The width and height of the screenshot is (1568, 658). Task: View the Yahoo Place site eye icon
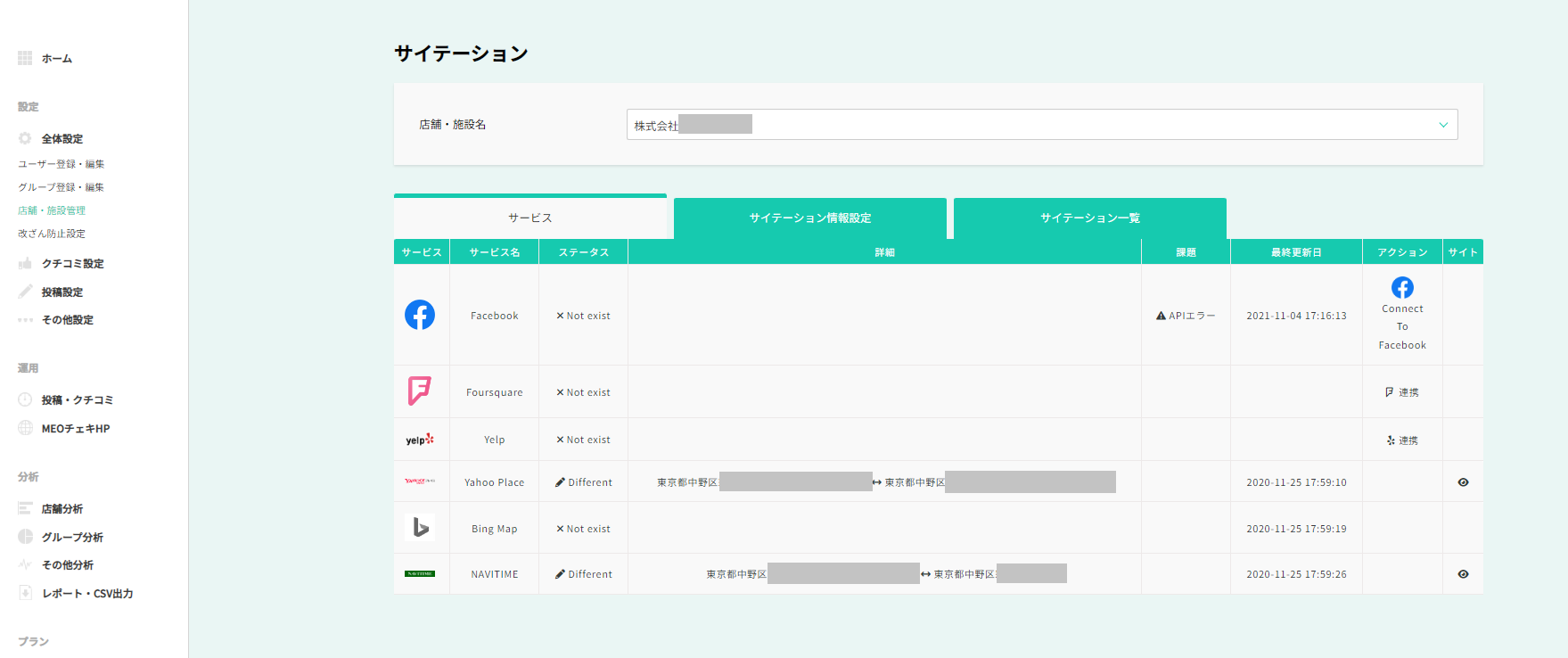1463,482
